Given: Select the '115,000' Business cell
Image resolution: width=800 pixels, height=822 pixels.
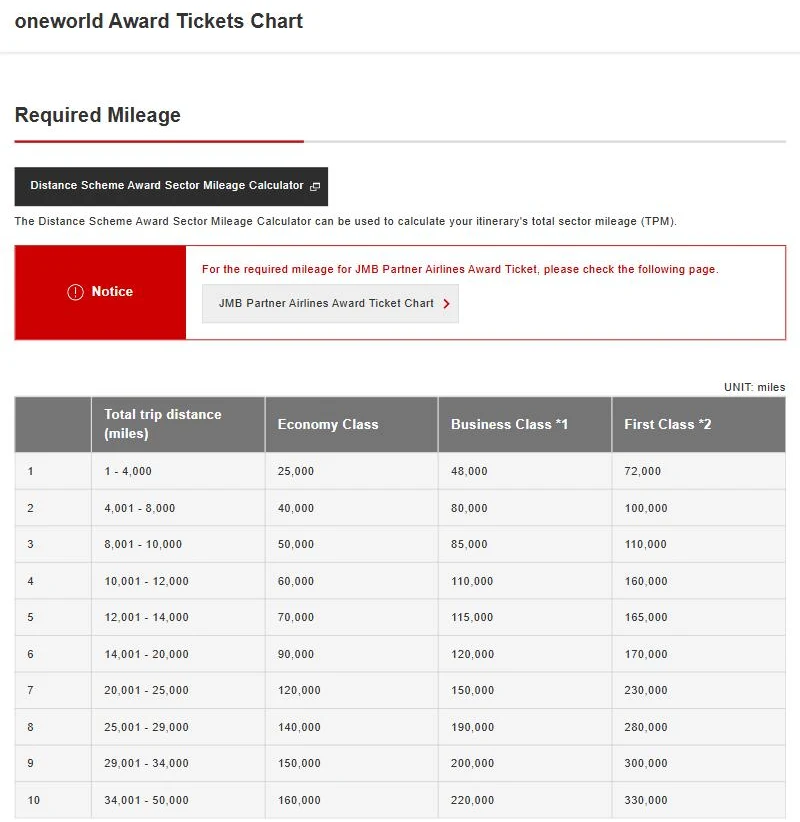Looking at the screenshot, I should [525, 617].
